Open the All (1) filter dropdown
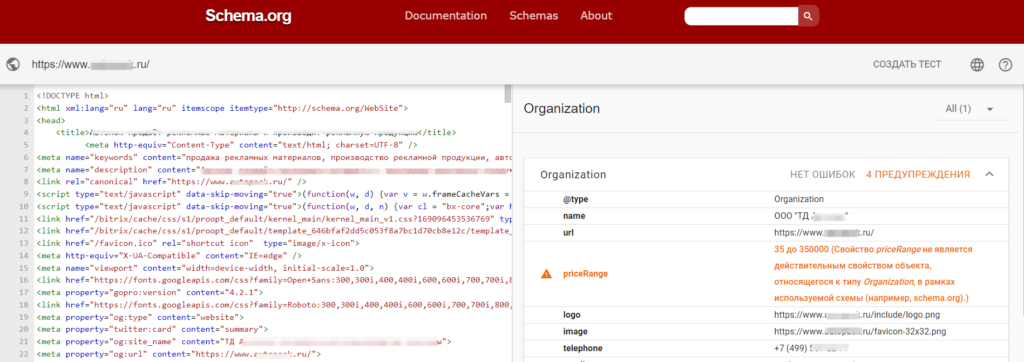 (x=969, y=108)
